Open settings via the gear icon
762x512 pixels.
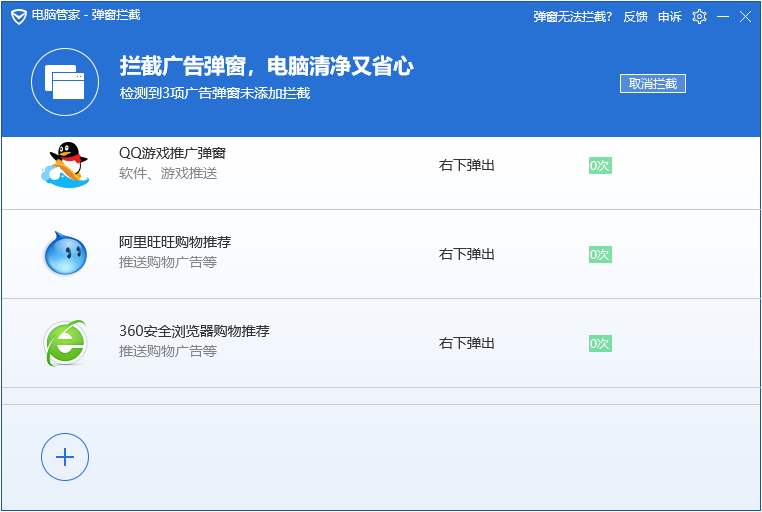click(699, 17)
